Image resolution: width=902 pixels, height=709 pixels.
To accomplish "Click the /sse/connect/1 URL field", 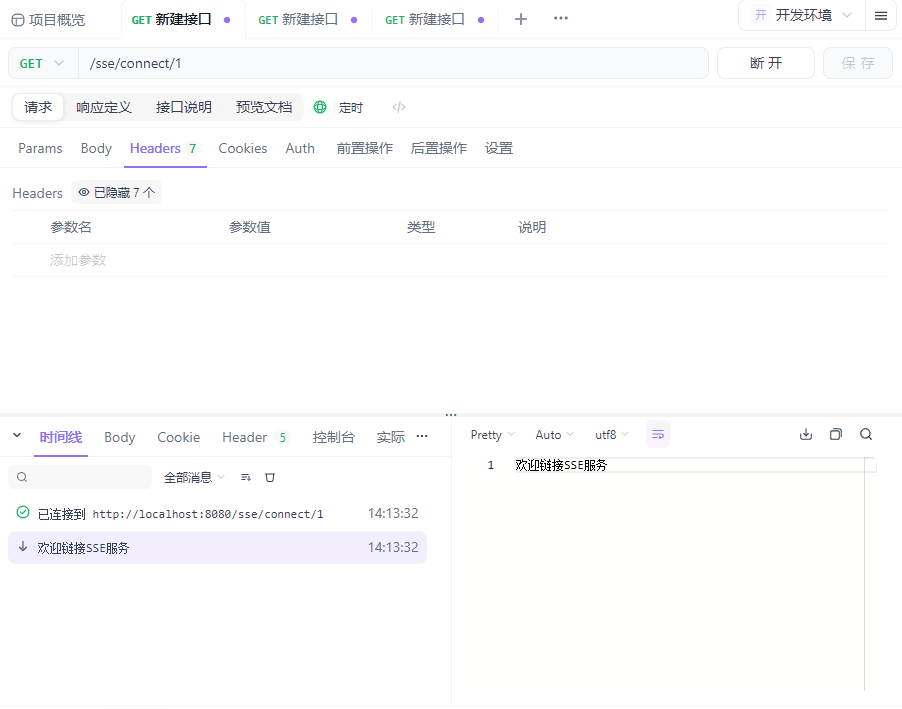I will point(393,63).
